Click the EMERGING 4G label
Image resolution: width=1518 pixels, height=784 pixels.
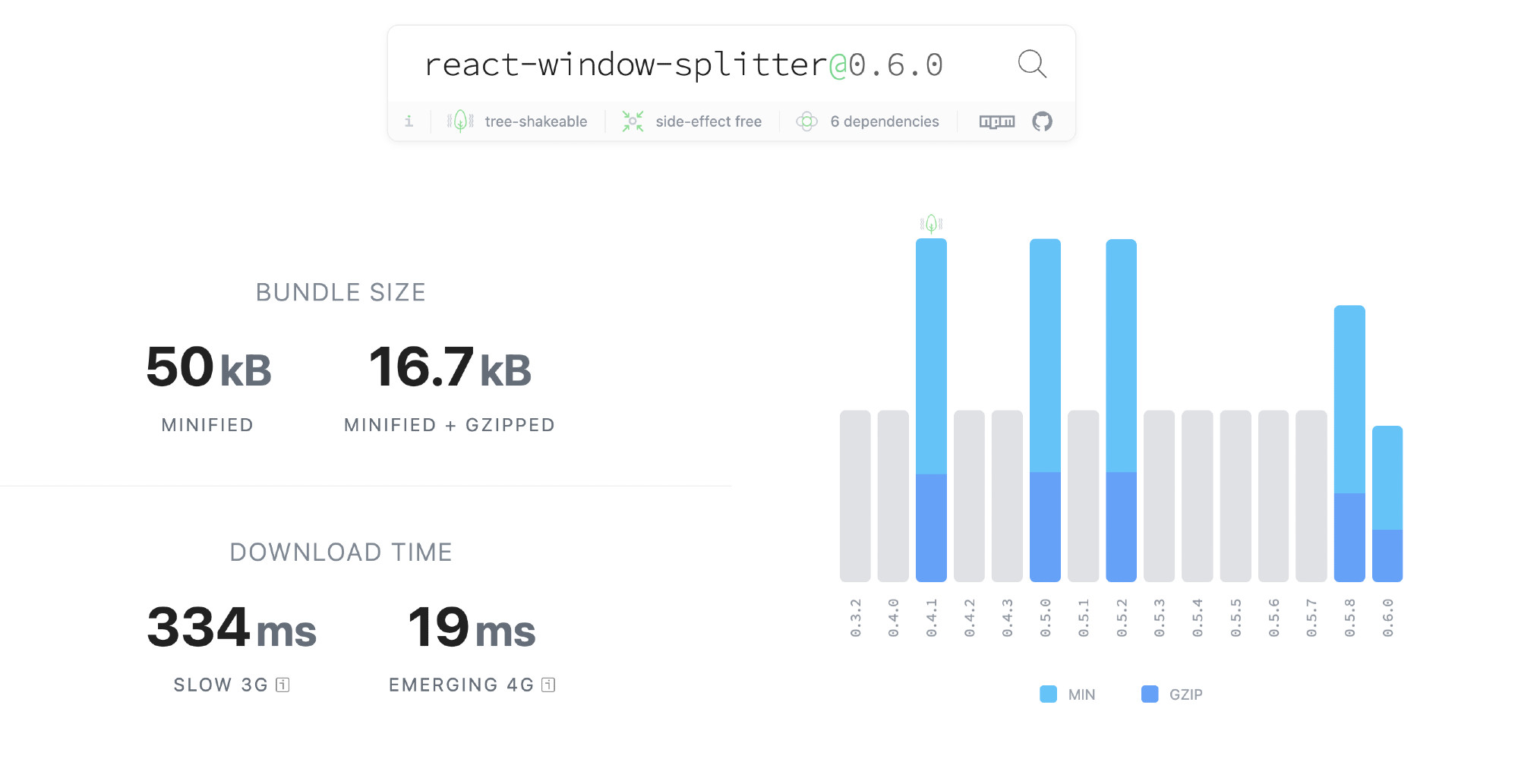coord(462,685)
